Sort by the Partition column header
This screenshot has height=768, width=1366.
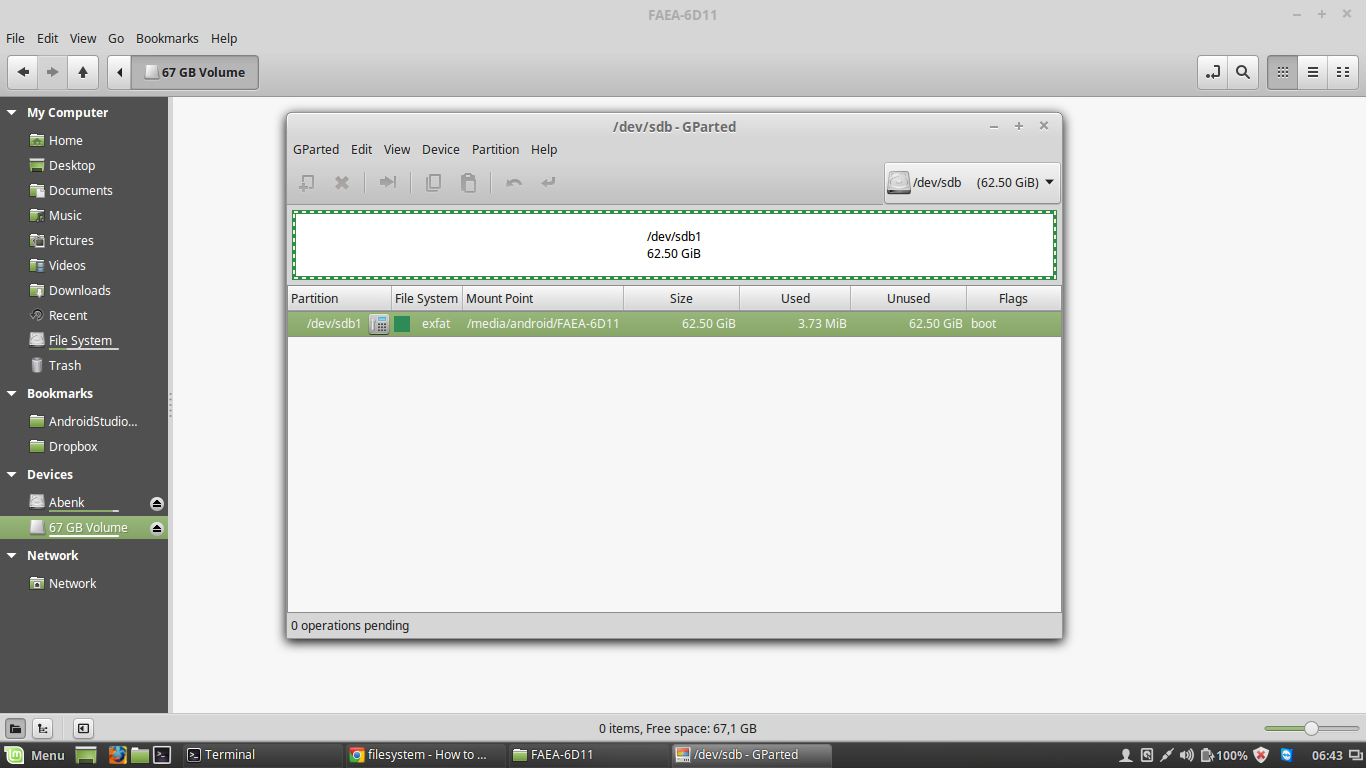(x=339, y=299)
